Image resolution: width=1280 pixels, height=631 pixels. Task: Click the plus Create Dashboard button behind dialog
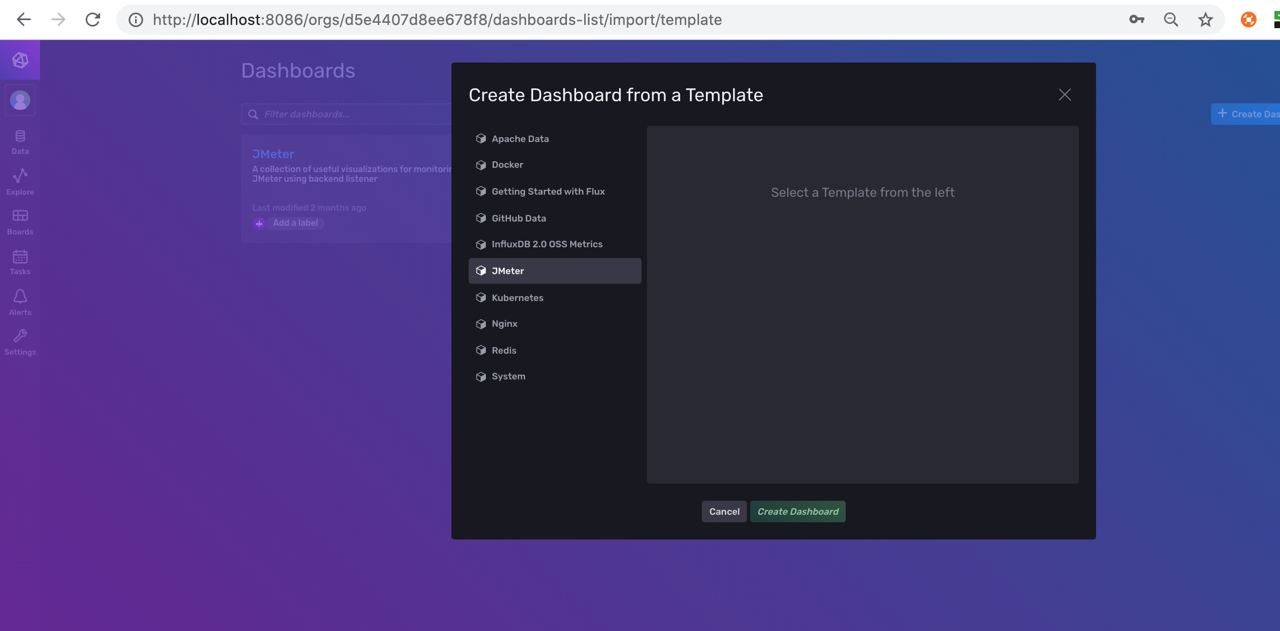(1245, 114)
